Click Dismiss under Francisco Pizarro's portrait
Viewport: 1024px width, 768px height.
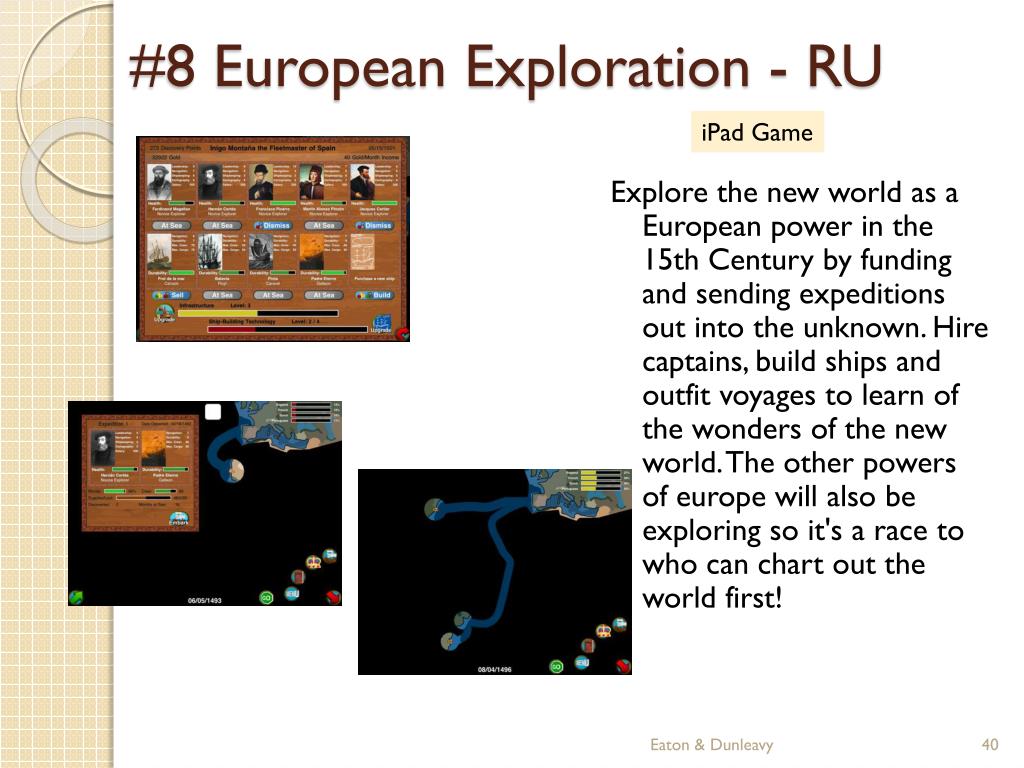pyautogui.click(x=272, y=225)
